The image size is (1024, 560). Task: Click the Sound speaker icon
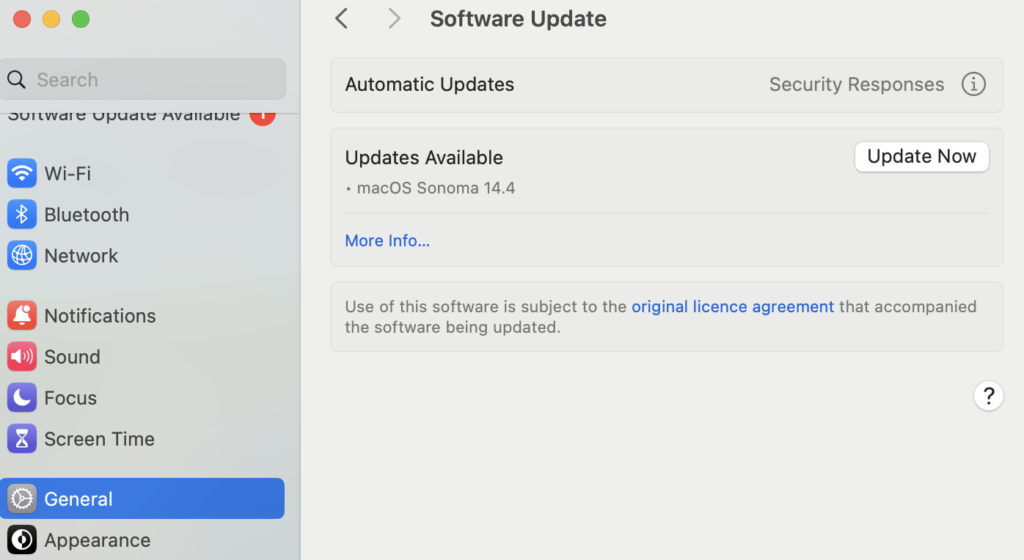[x=22, y=356]
